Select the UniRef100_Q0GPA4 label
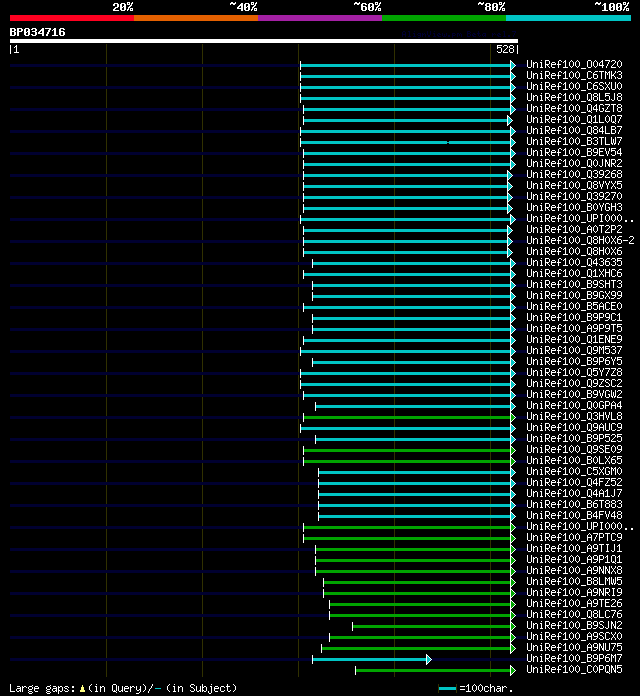 (574, 406)
